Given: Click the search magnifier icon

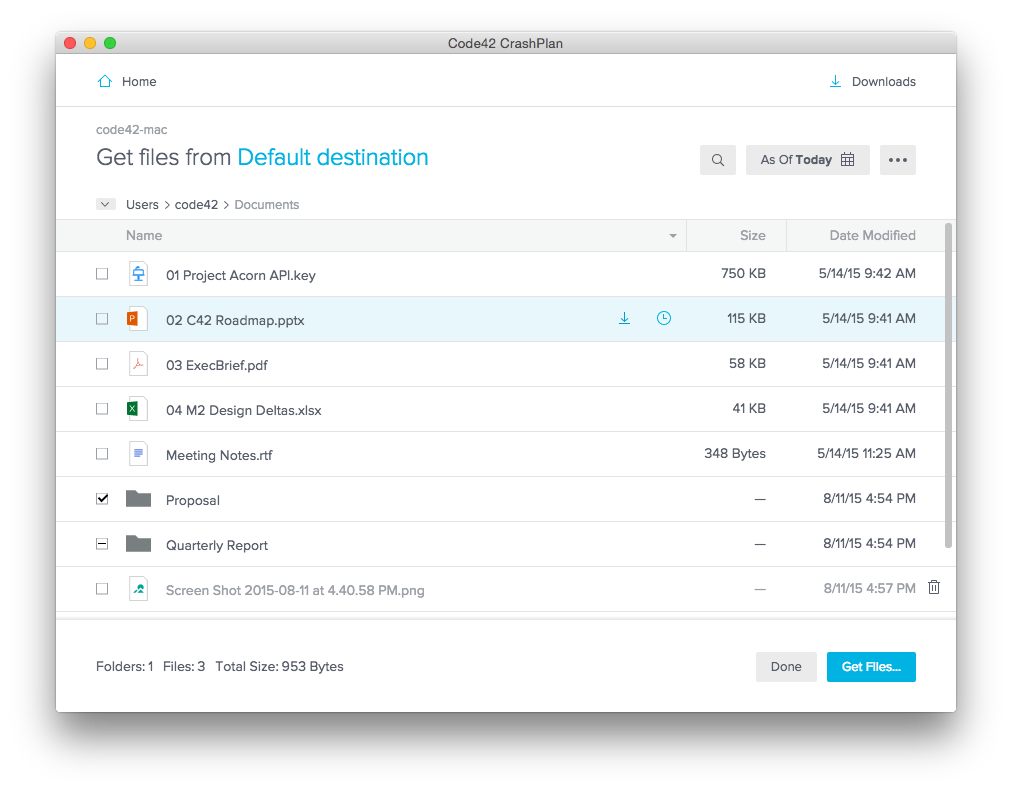Looking at the screenshot, I should pyautogui.click(x=718, y=160).
